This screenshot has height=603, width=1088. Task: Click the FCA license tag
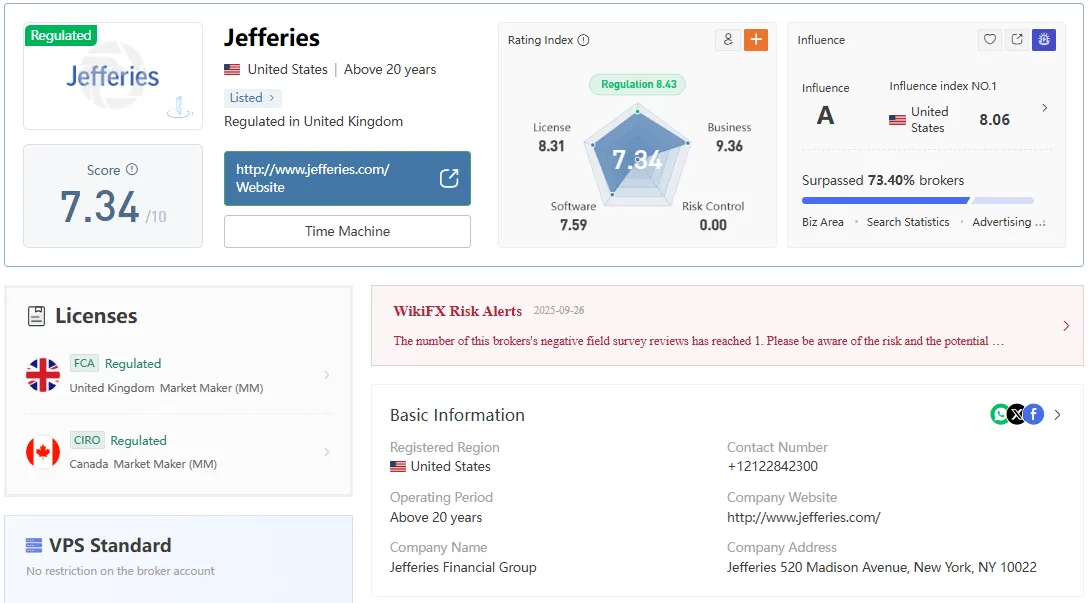click(84, 363)
